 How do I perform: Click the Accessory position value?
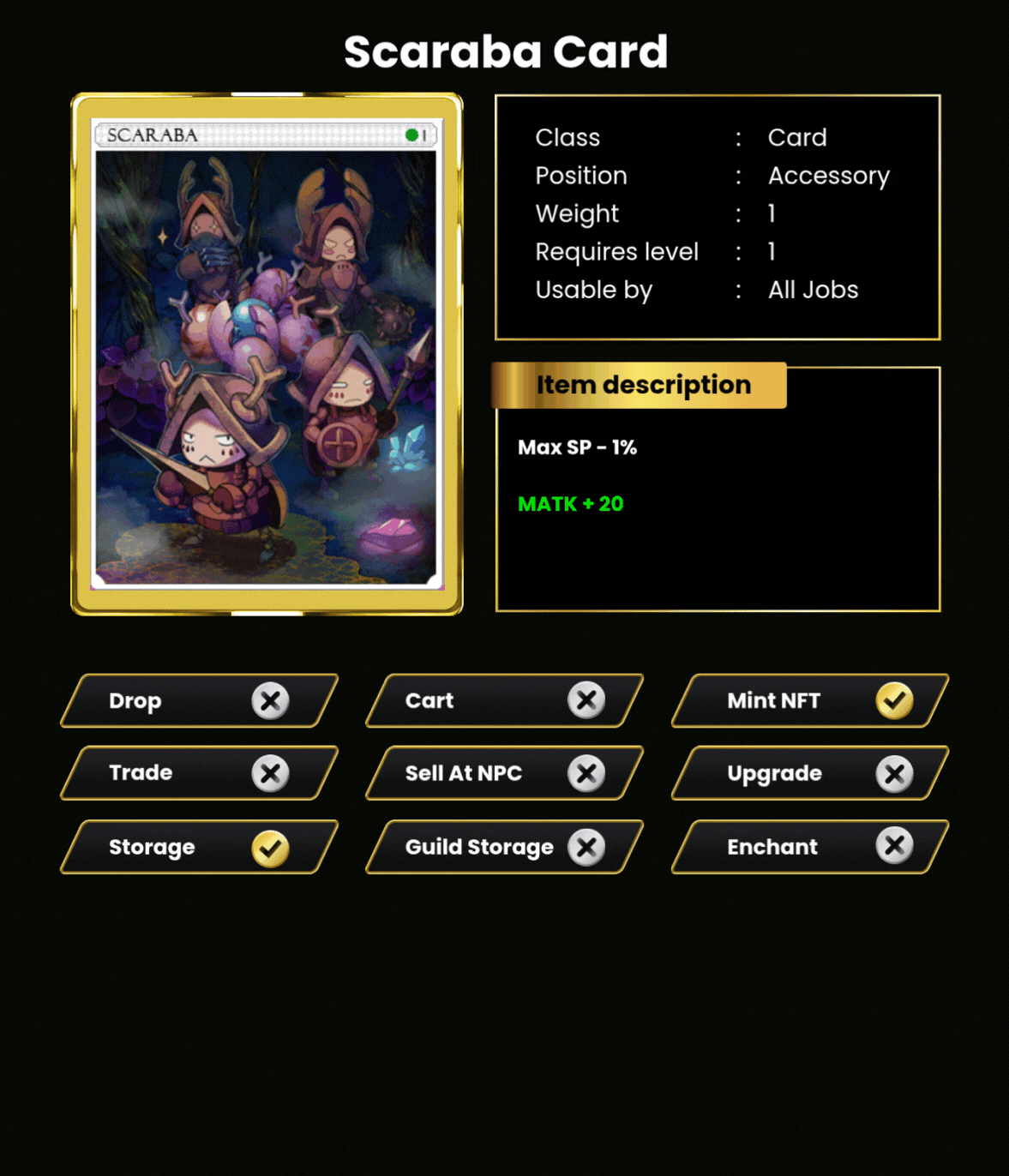pos(829,176)
